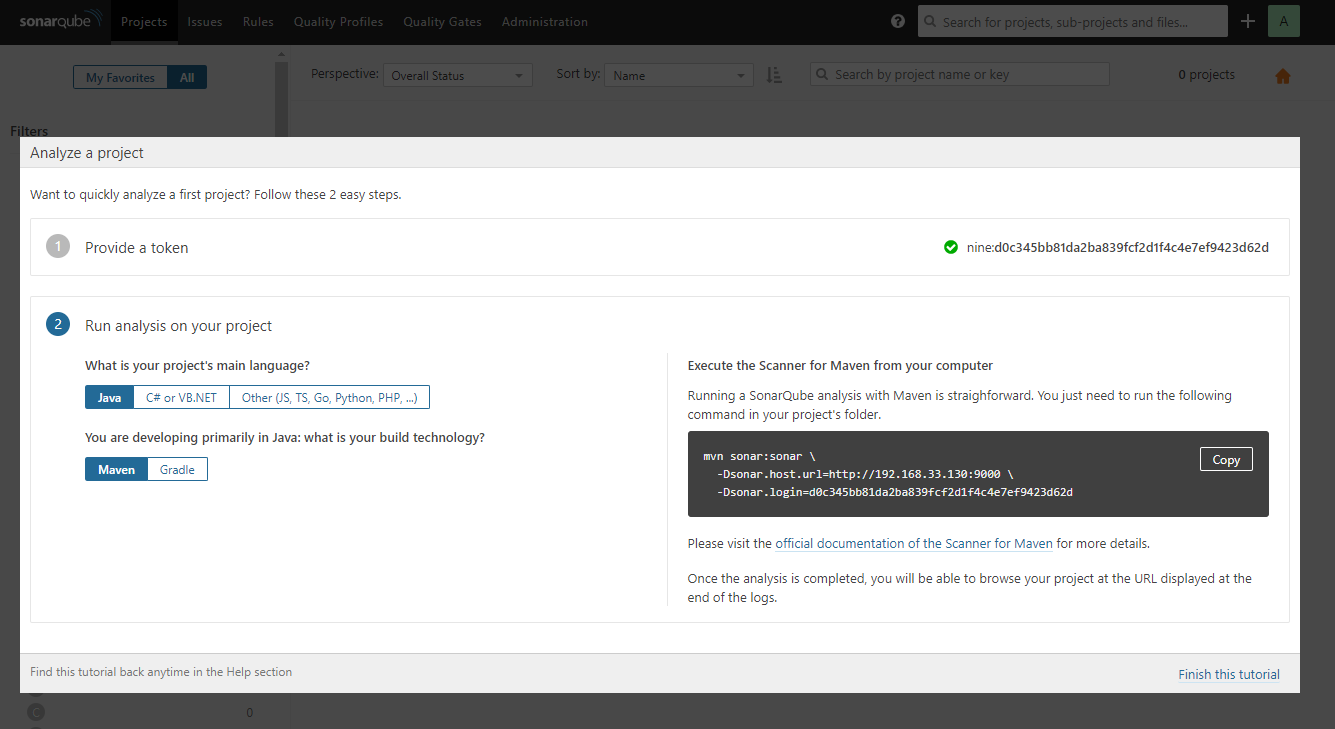Click 'Want to quickly analyze a first project?' text
The image size is (1335, 729).
point(215,194)
